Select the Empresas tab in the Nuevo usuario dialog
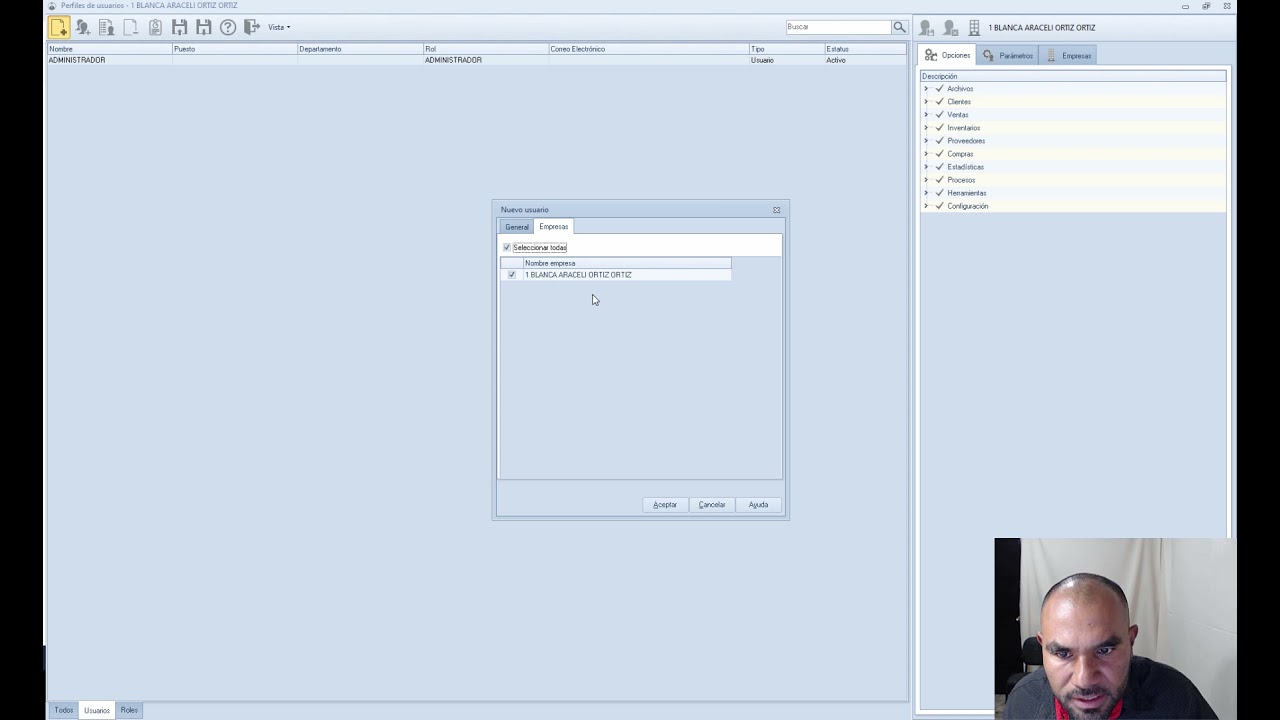This screenshot has width=1280, height=720. (553, 226)
